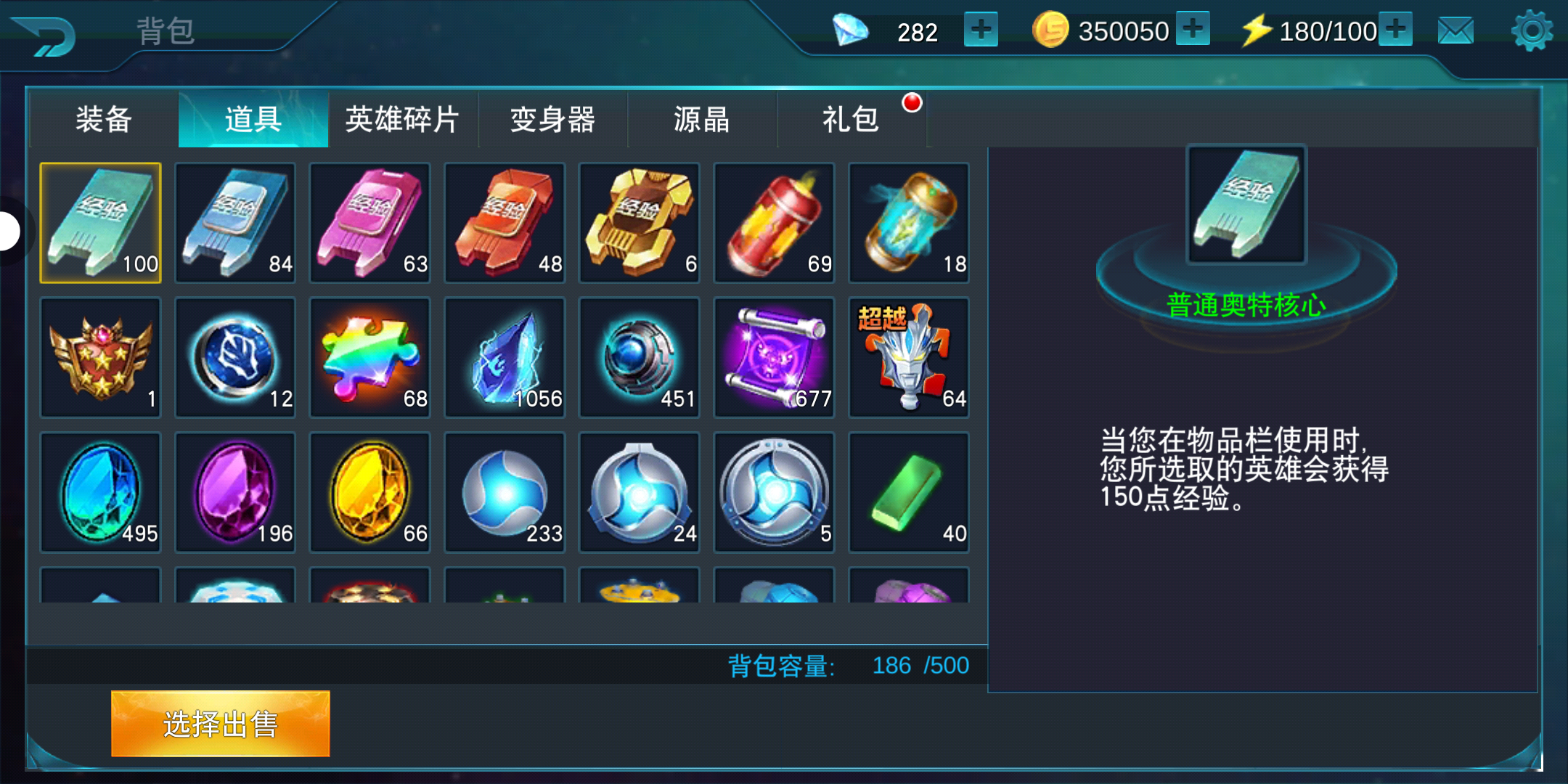
Task: Select the purple scroll item with 677
Action: point(774,357)
